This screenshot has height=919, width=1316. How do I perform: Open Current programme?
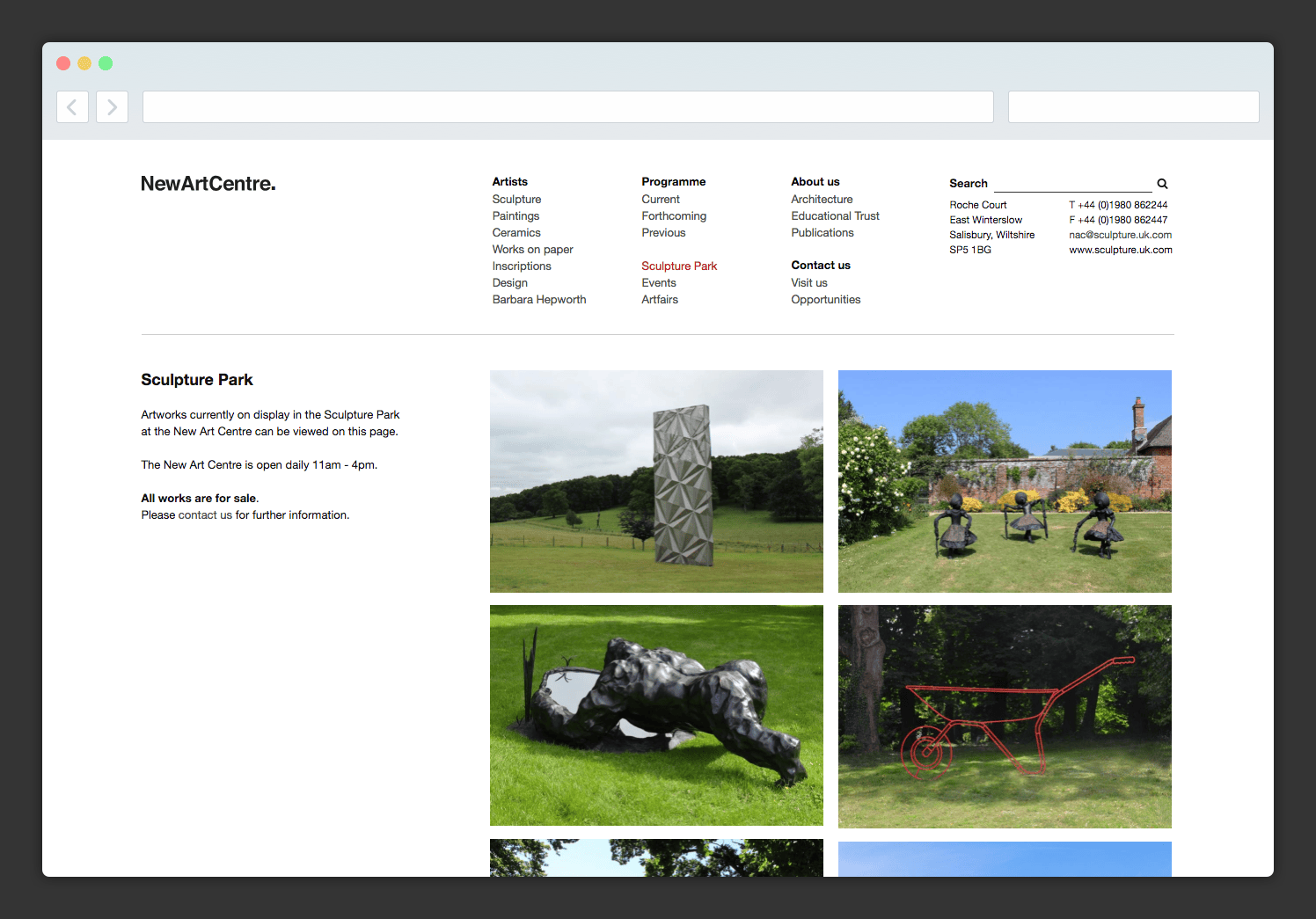pos(661,200)
